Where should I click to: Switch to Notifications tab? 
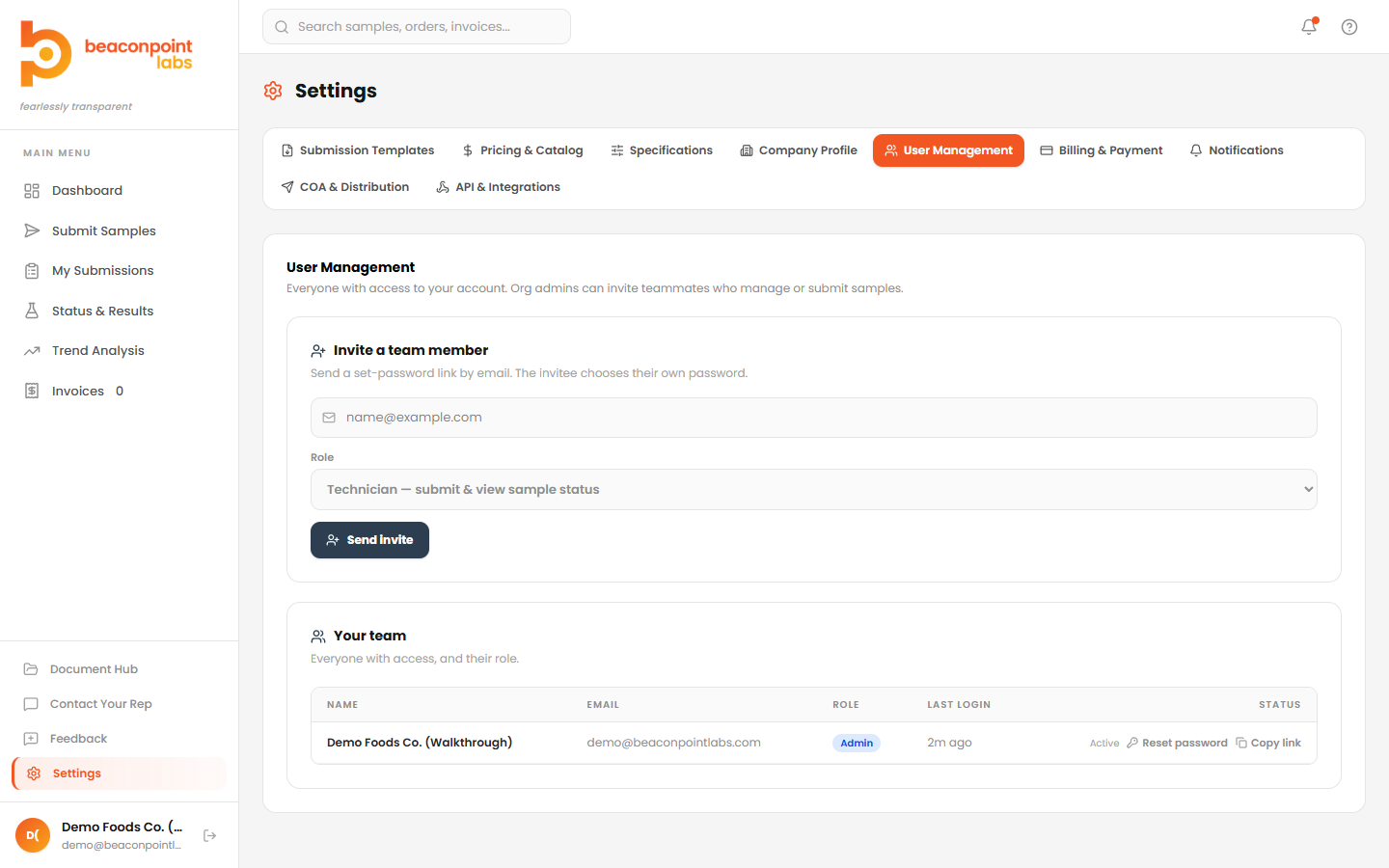click(1236, 150)
